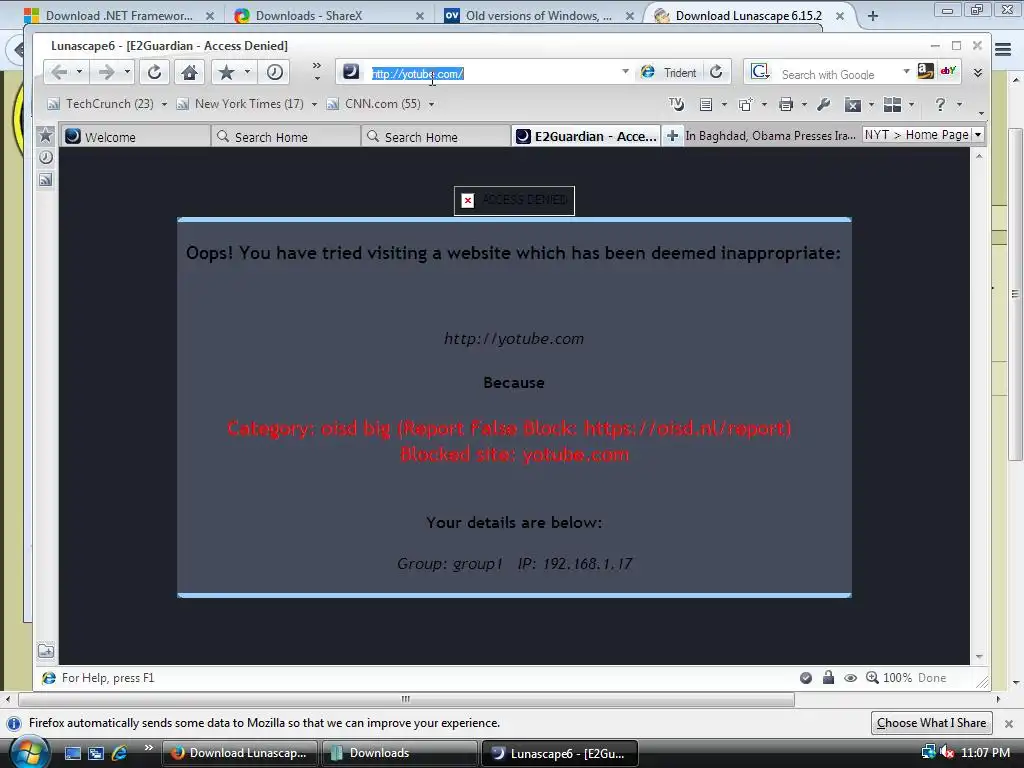Click the reload icon next to Trident
Image resolution: width=1024 pixels, height=768 pixels.
[716, 72]
